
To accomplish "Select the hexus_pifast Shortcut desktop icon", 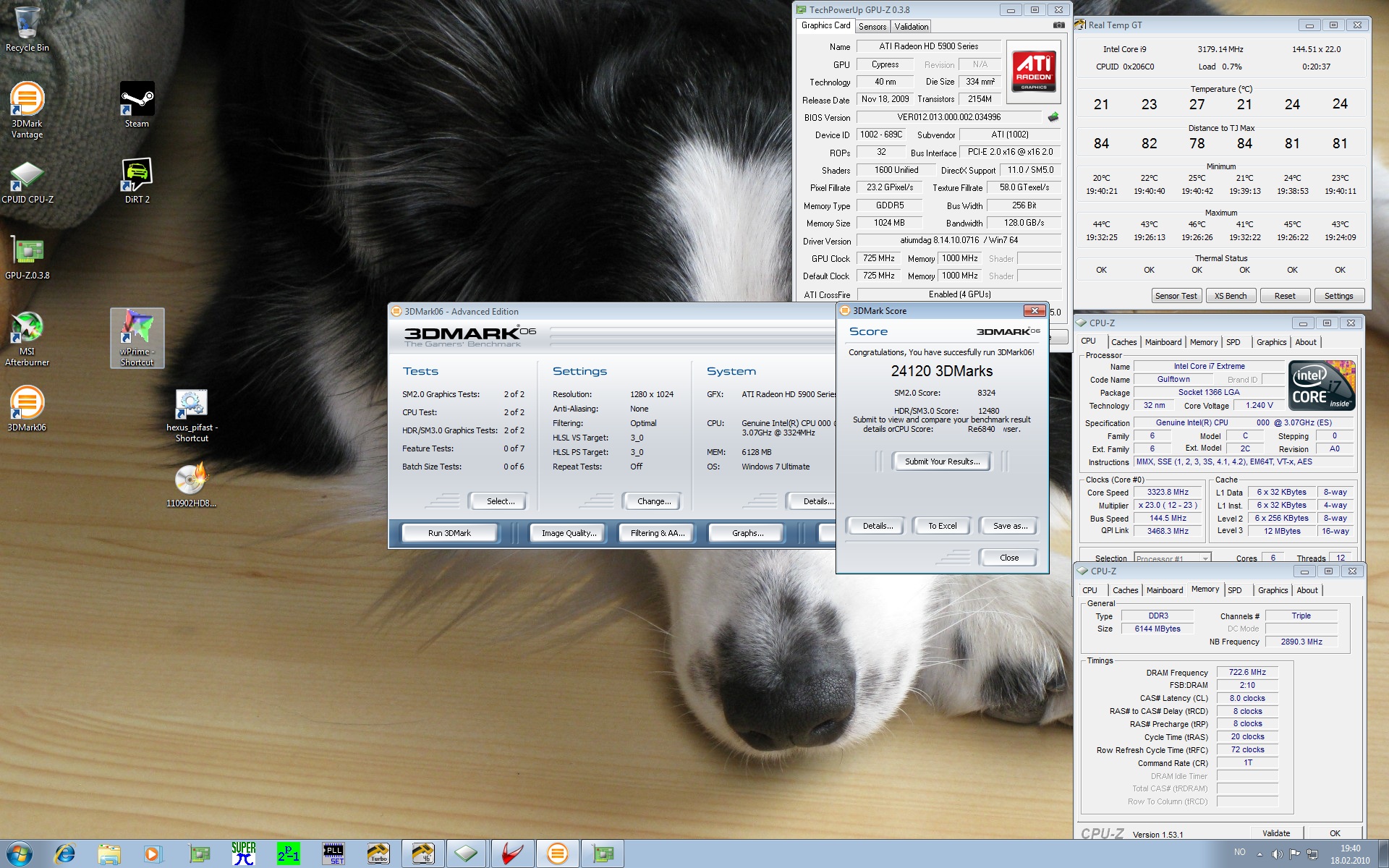I will (192, 416).
